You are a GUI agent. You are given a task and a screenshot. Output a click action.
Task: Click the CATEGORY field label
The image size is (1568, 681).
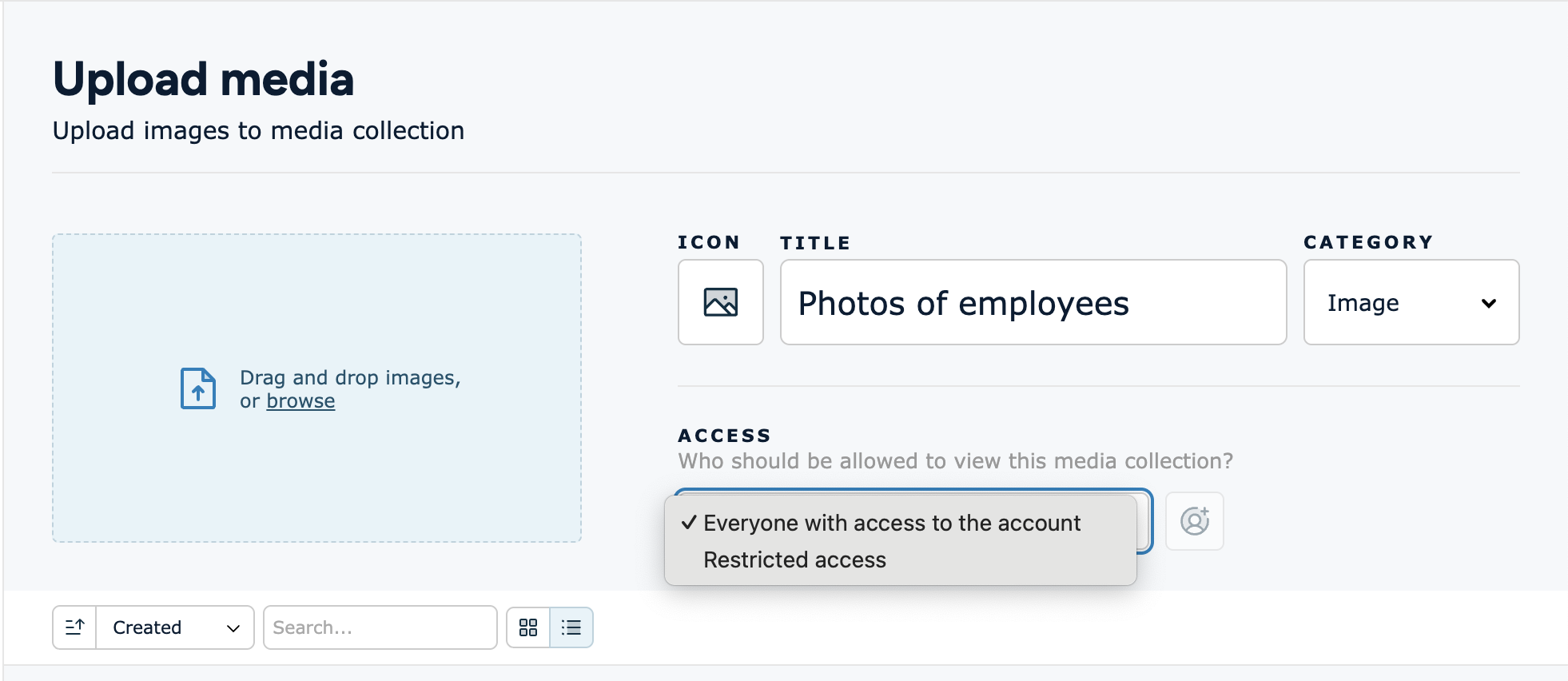1368,242
